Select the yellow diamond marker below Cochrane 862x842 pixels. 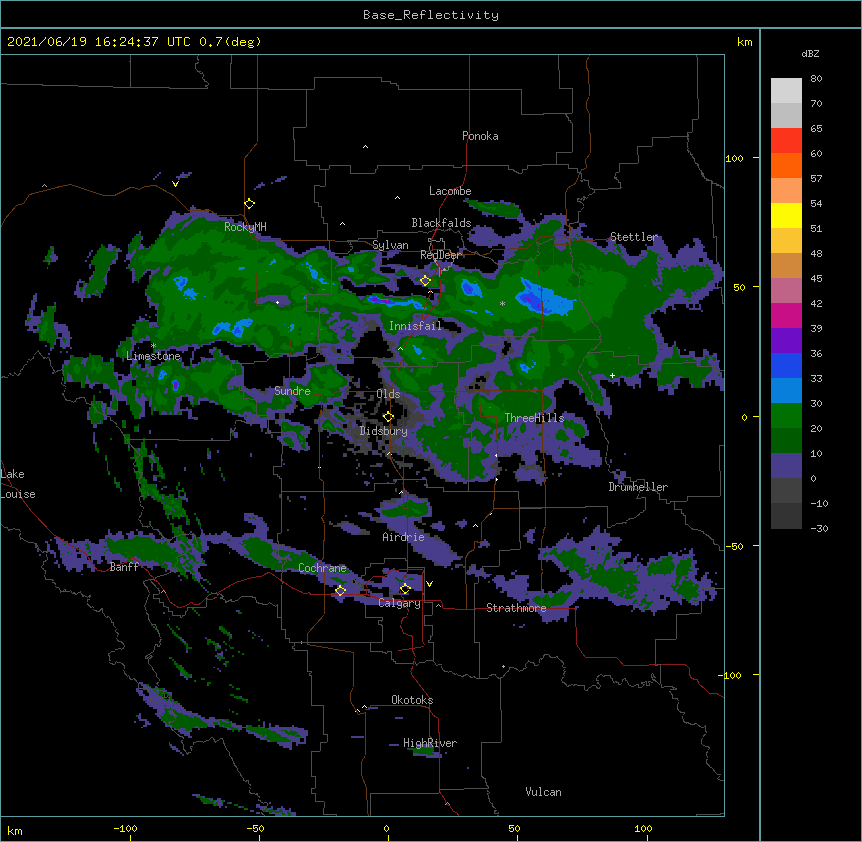340,590
